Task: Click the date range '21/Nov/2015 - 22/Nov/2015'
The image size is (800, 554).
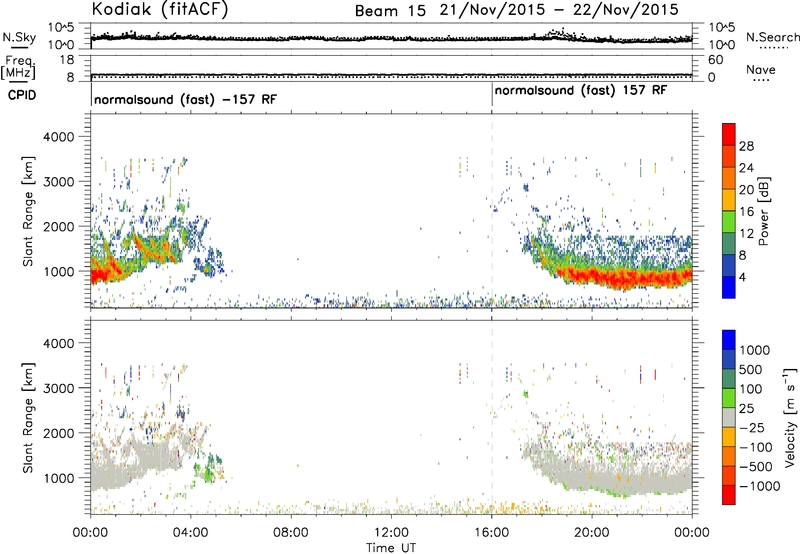Action: click(x=559, y=10)
